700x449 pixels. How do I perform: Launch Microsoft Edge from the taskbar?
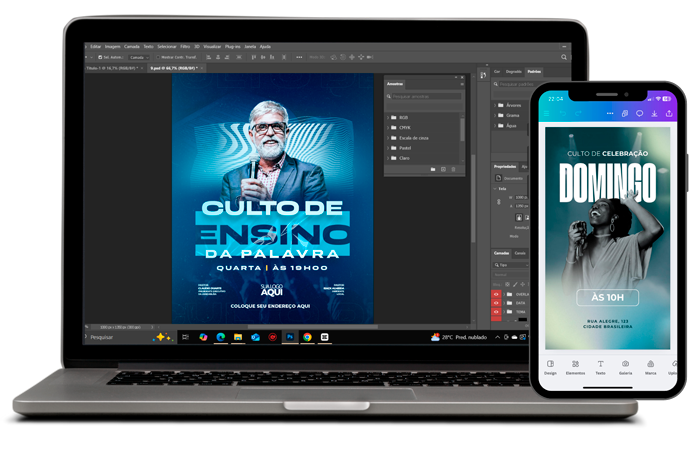click(x=219, y=337)
